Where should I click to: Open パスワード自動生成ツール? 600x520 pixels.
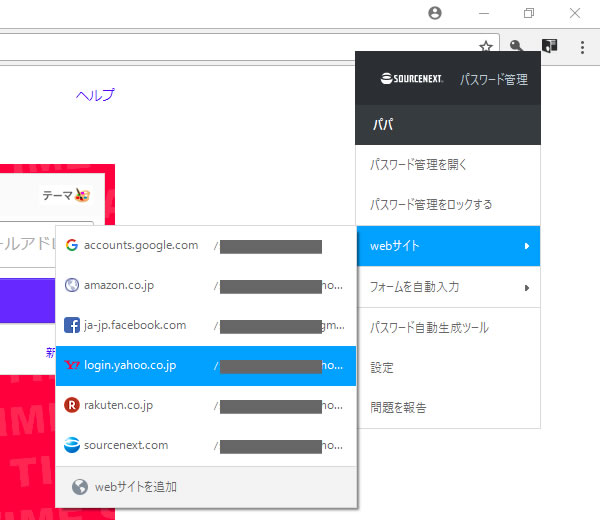tap(448, 328)
